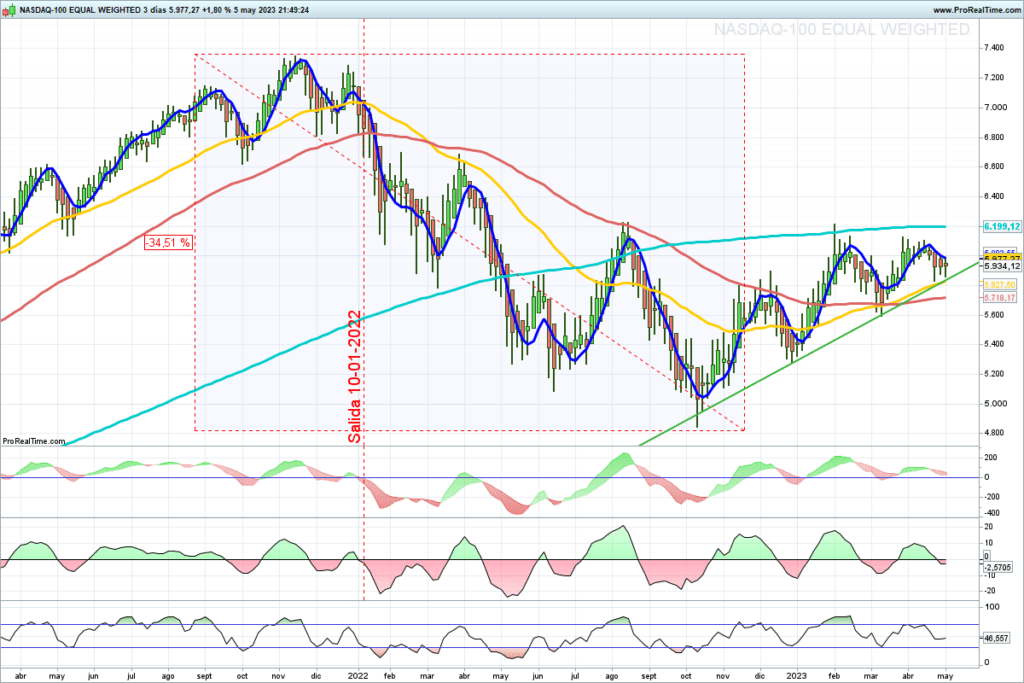Click the candlestick chart icon in title bar
Viewport: 1024px width, 683px height.
[x=11, y=8]
